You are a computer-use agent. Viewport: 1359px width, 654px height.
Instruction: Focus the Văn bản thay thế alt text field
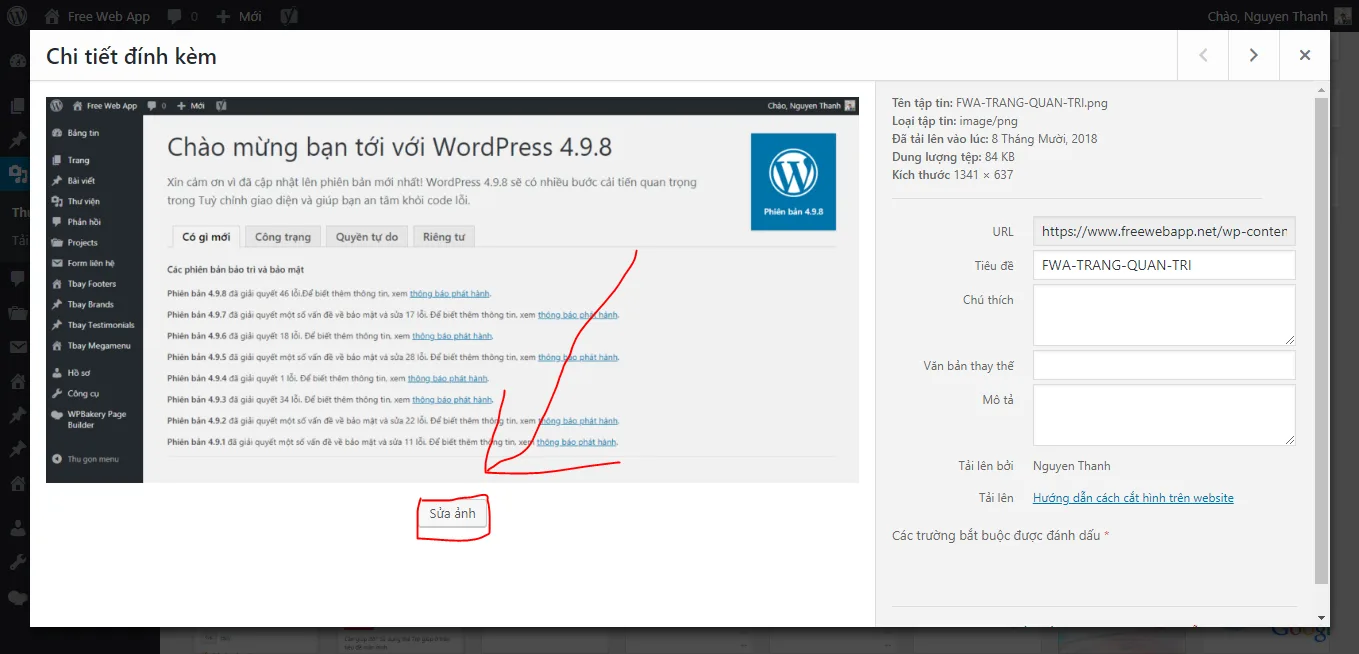click(x=1164, y=365)
